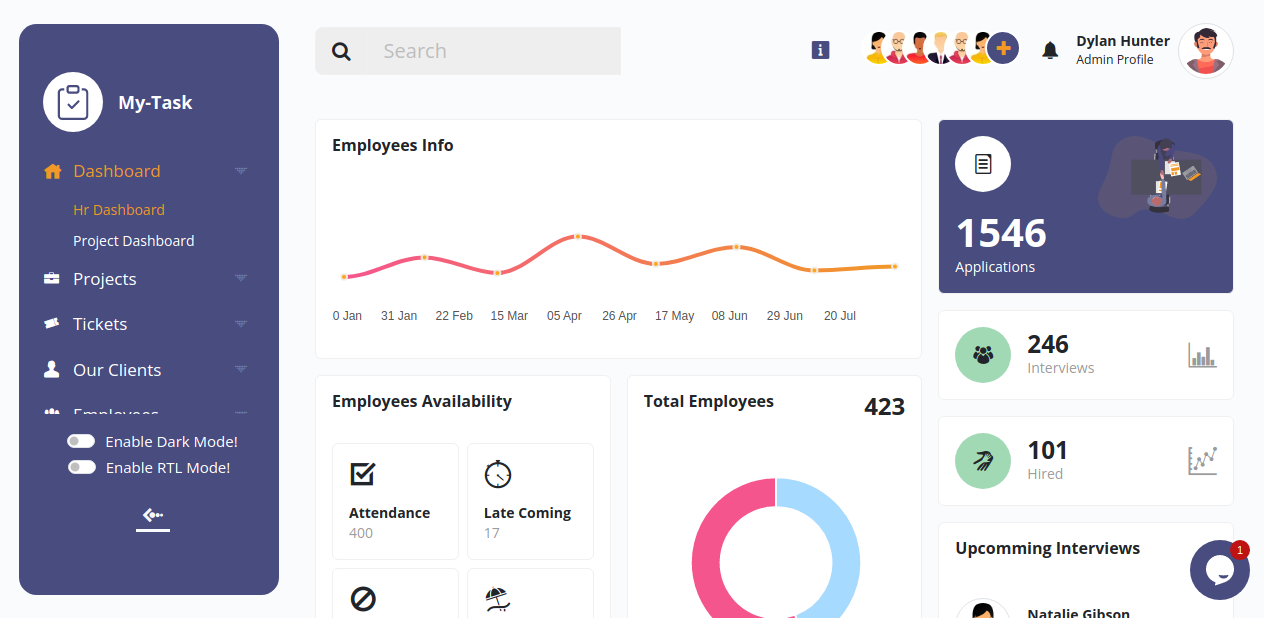Image resolution: width=1264 pixels, height=618 pixels.
Task: Expand Our Clients dropdown arrow
Action: 240,369
